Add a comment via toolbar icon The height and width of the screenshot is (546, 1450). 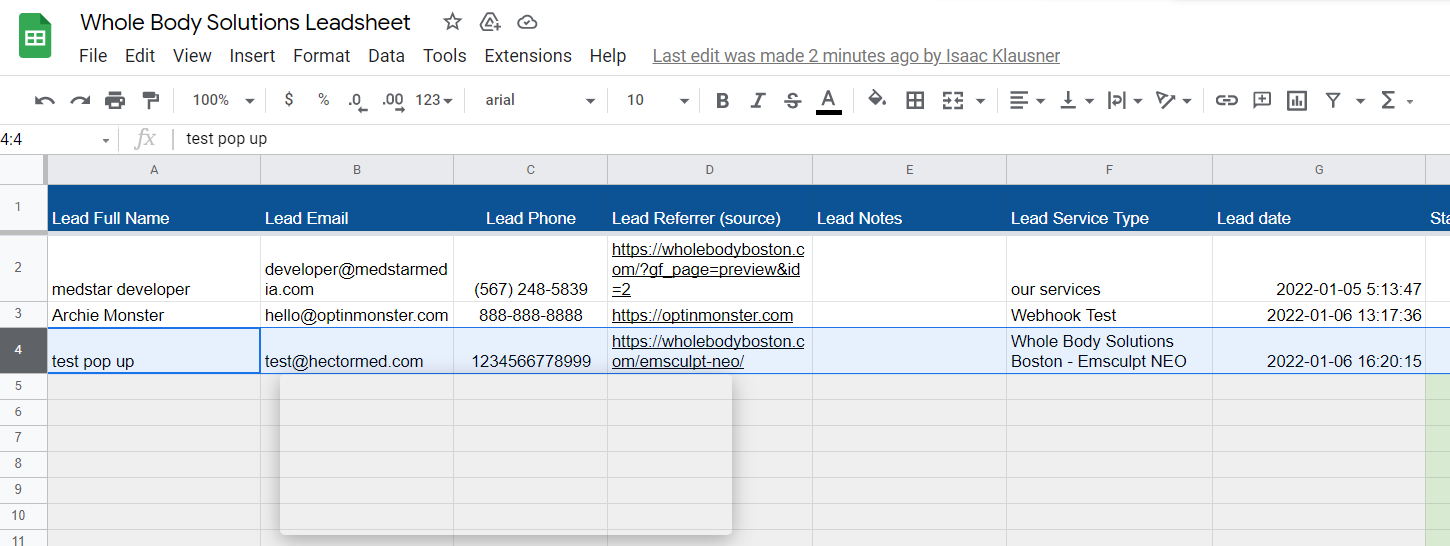click(1262, 100)
